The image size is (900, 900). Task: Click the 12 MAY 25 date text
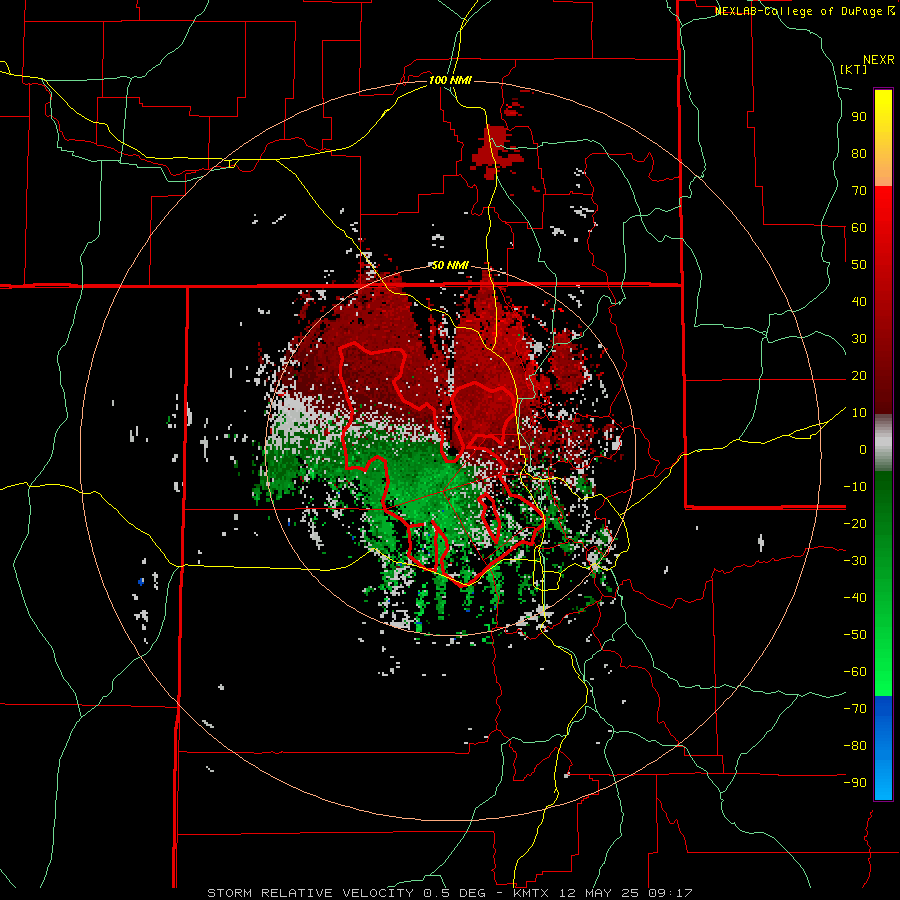pyautogui.click(x=600, y=893)
